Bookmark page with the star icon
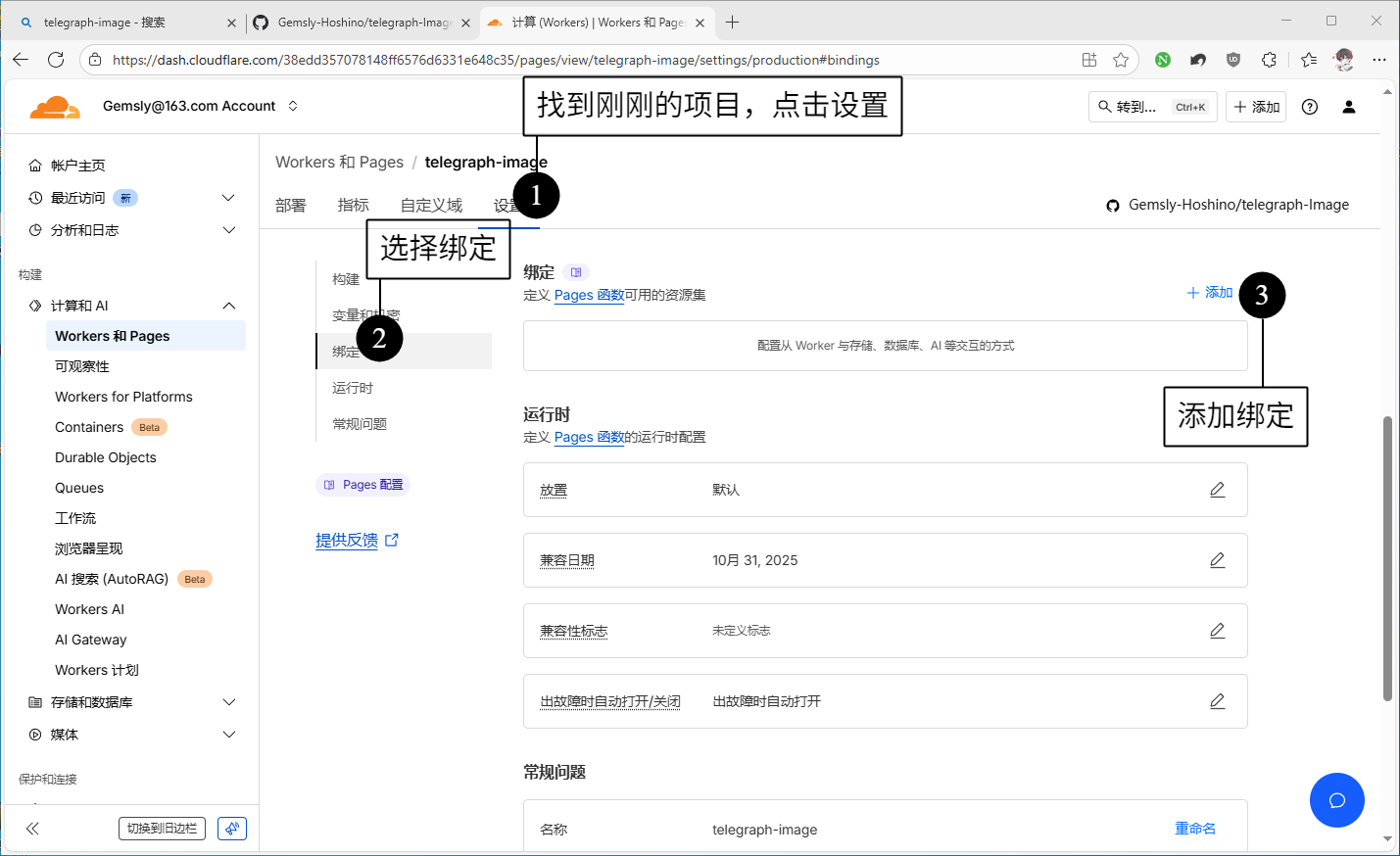This screenshot has width=1400, height=856. coord(1121,60)
